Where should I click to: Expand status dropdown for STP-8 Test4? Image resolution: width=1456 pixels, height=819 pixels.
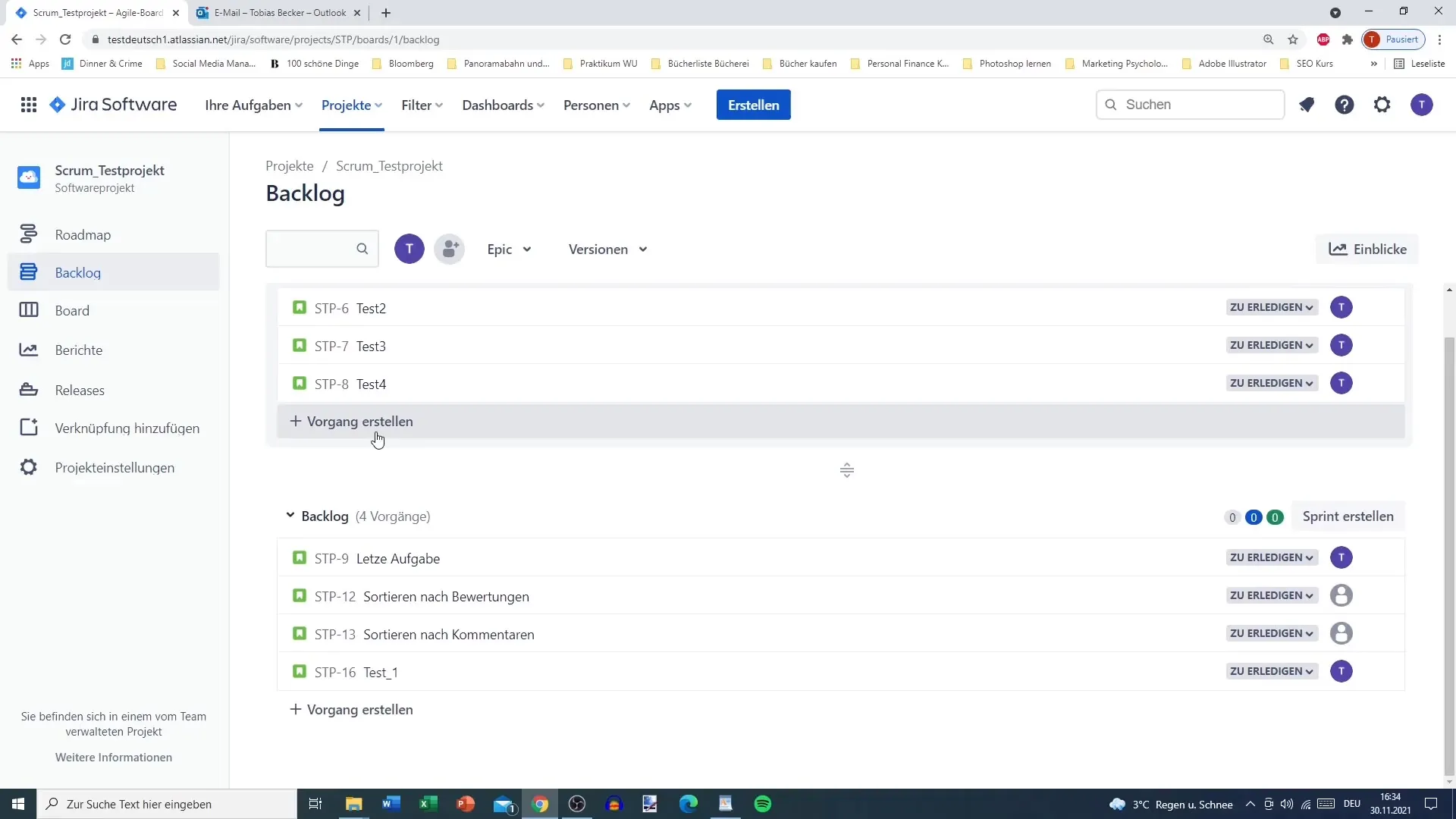(x=1271, y=383)
